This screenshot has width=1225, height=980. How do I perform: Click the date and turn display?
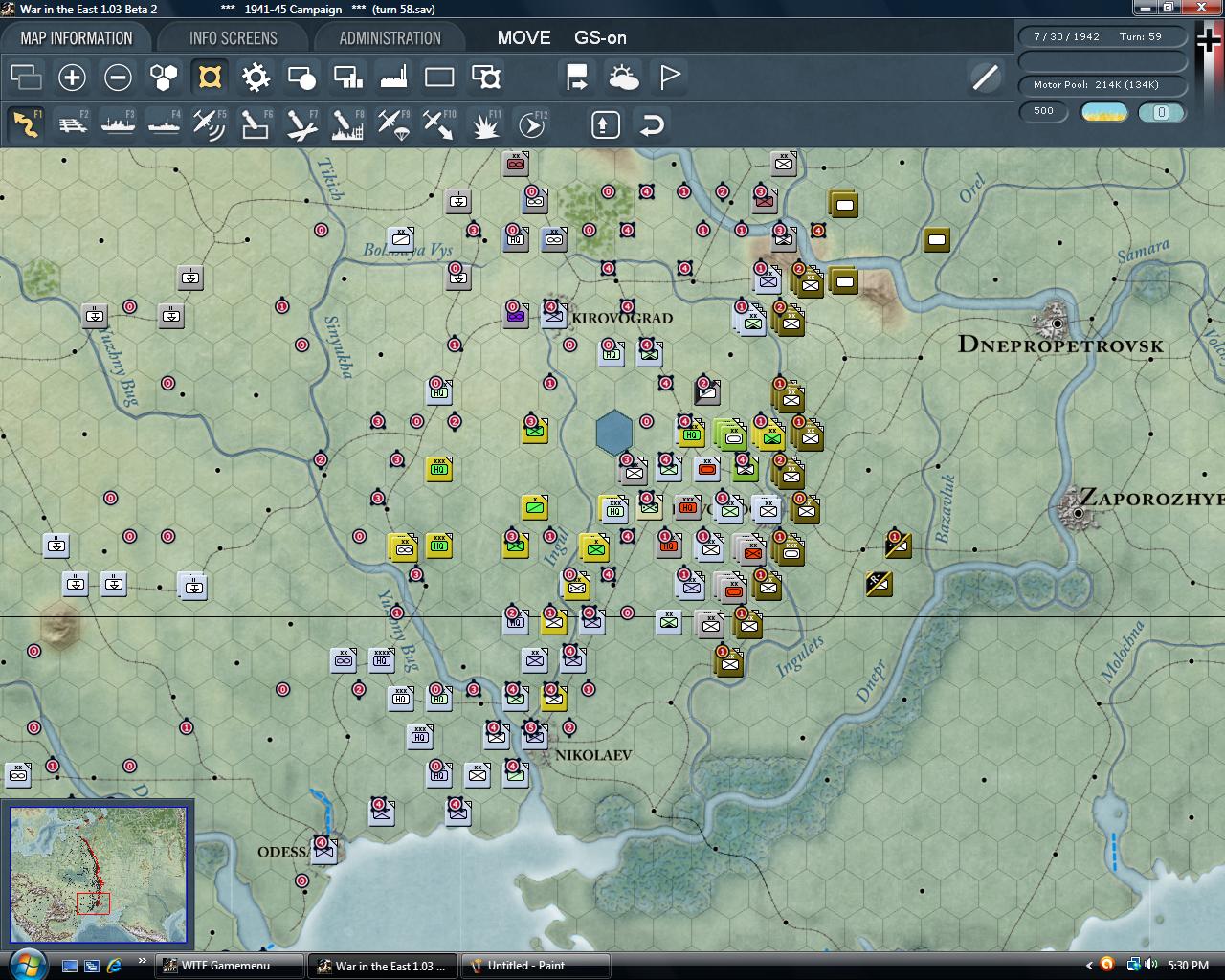[1102, 37]
